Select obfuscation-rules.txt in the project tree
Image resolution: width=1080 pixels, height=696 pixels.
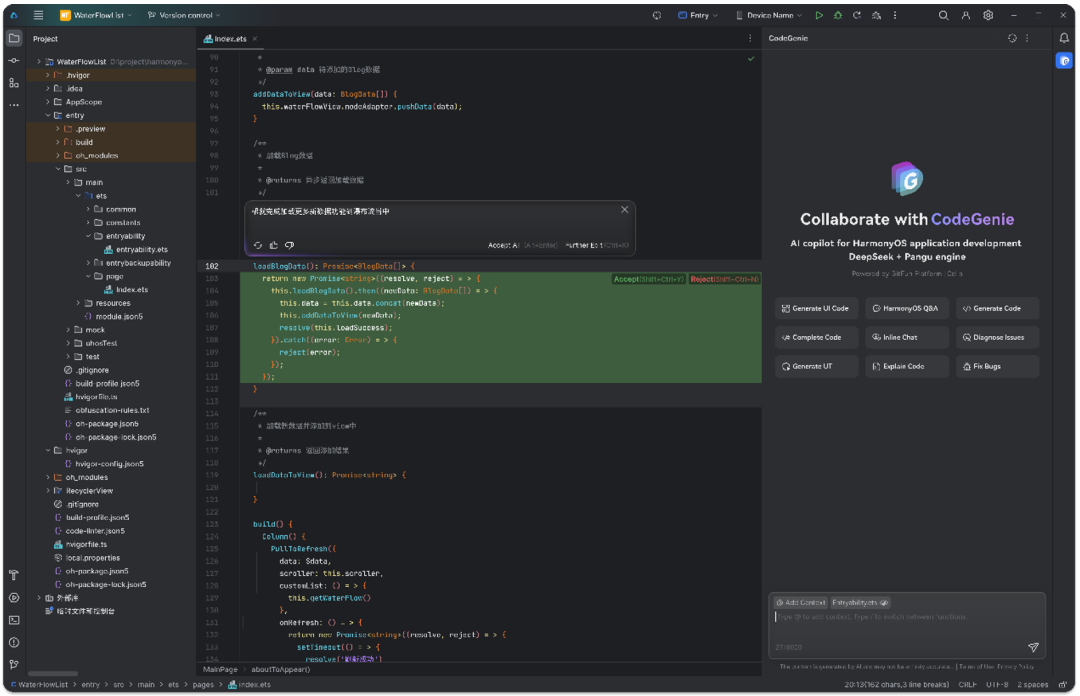pos(107,411)
